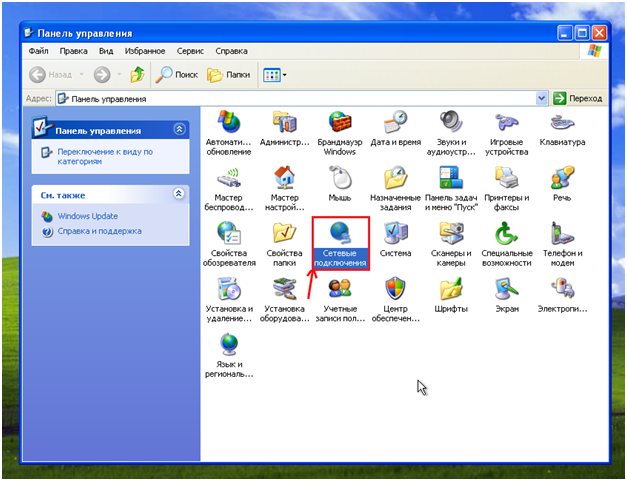Open Экран display settings icon

pos(507,295)
